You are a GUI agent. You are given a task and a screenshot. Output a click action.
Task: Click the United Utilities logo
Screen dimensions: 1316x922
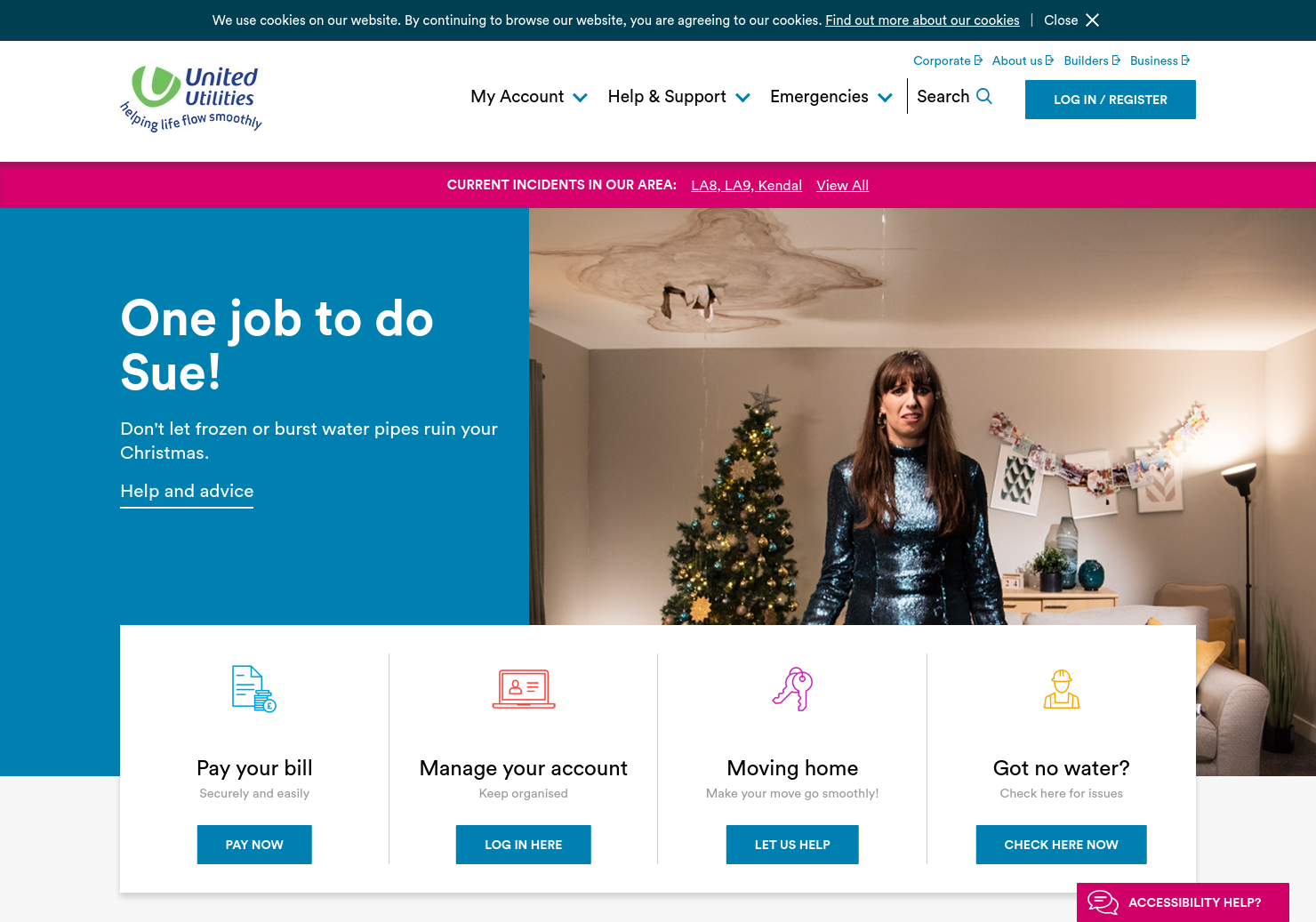point(191,99)
